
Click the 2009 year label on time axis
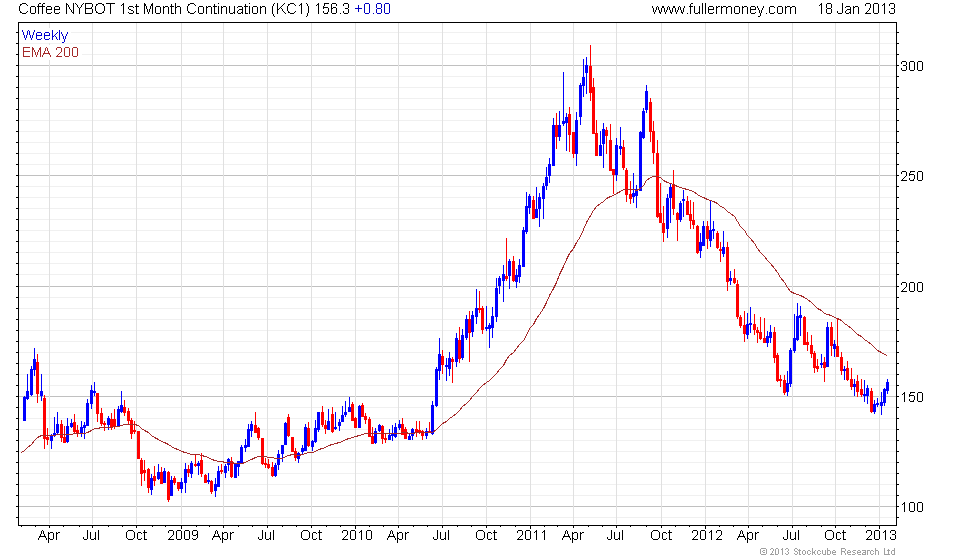pos(182,536)
